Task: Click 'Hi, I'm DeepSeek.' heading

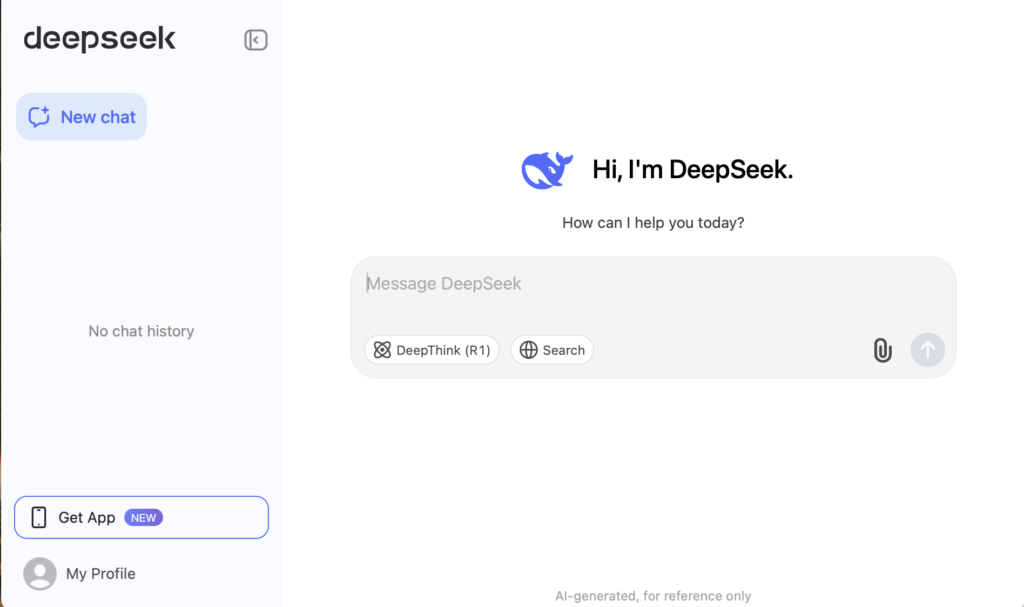Action: [692, 170]
